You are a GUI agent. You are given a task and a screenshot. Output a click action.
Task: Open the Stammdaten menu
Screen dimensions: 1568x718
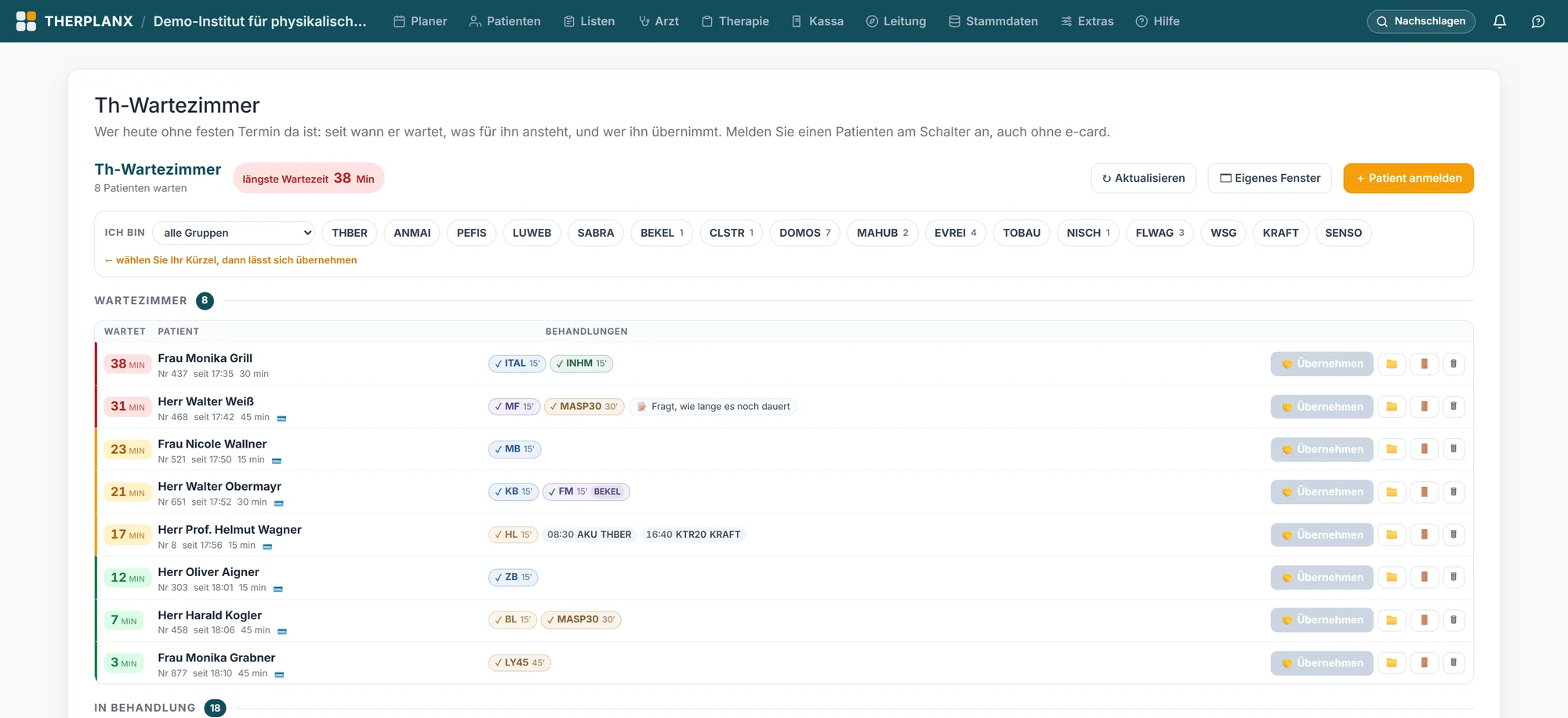(993, 21)
